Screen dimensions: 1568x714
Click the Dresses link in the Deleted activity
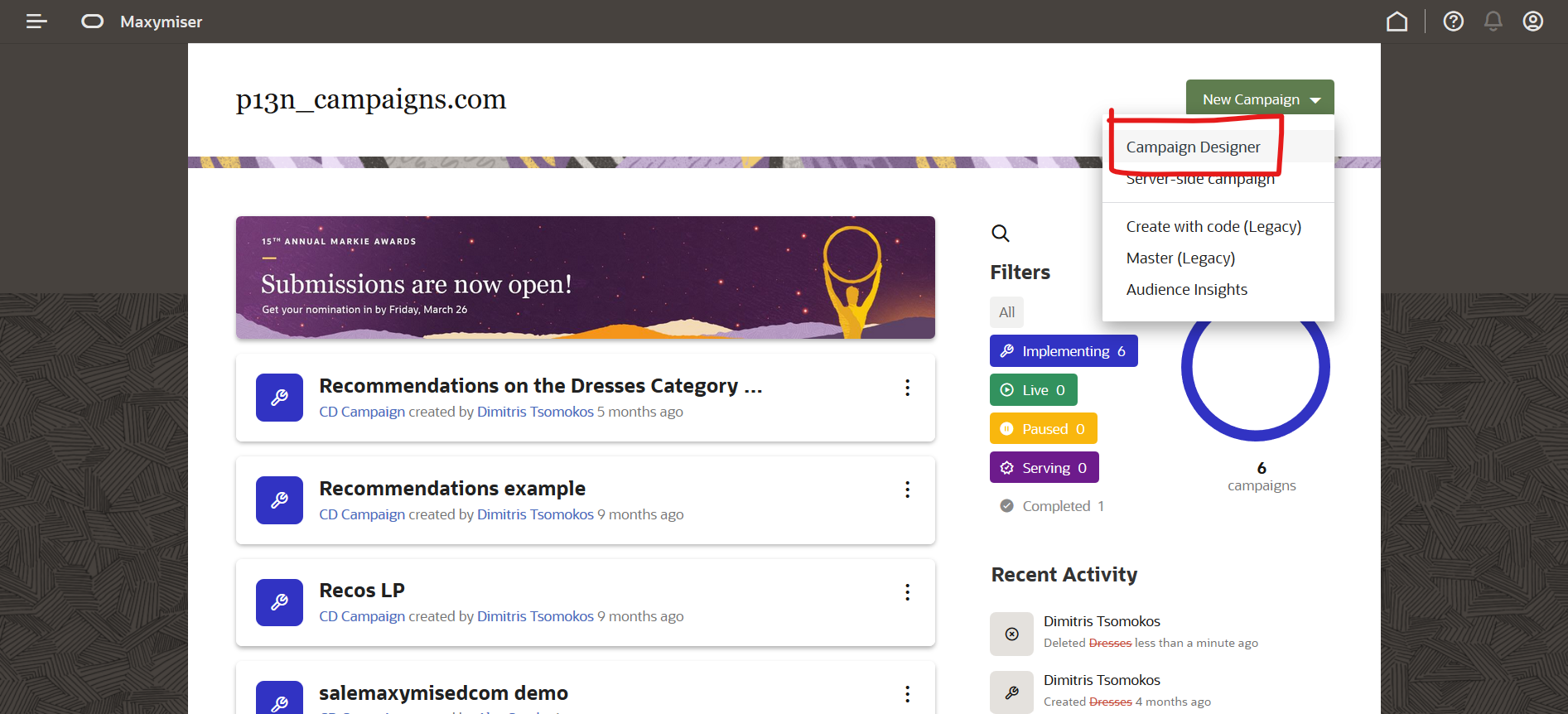click(x=1110, y=643)
